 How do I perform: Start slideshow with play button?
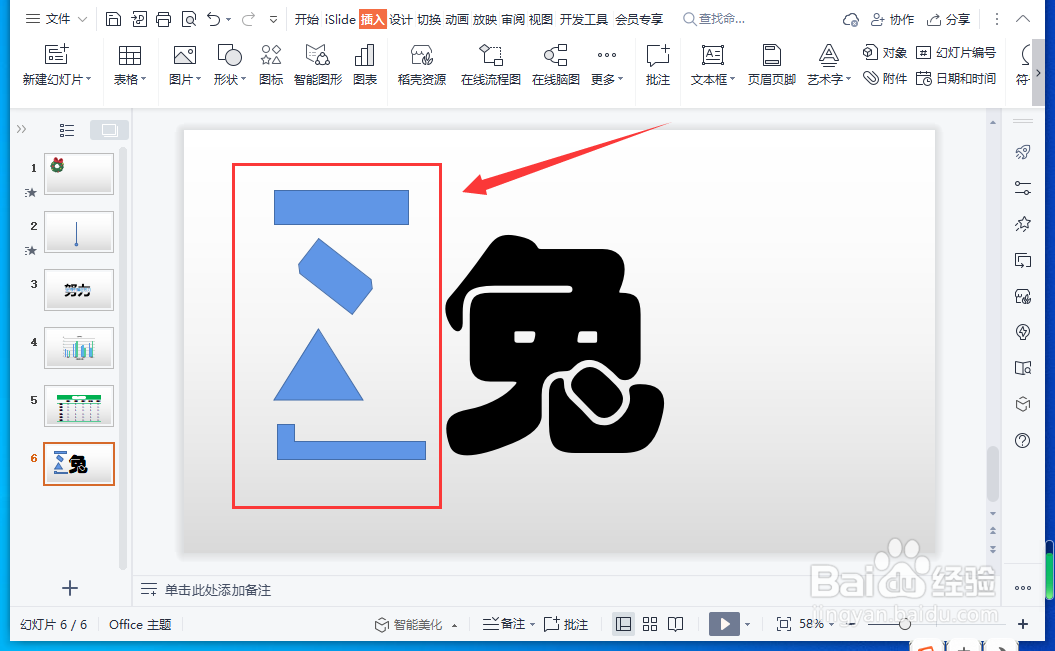point(725,624)
